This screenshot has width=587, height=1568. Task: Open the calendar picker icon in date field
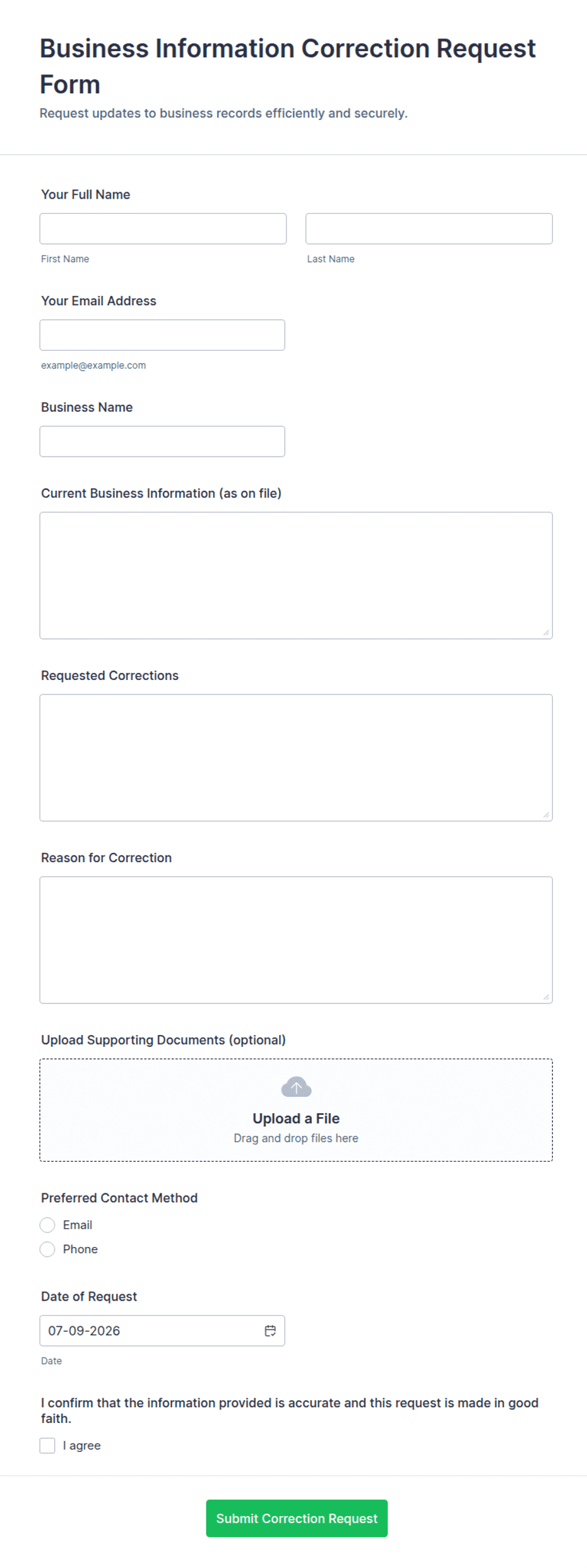(270, 1330)
